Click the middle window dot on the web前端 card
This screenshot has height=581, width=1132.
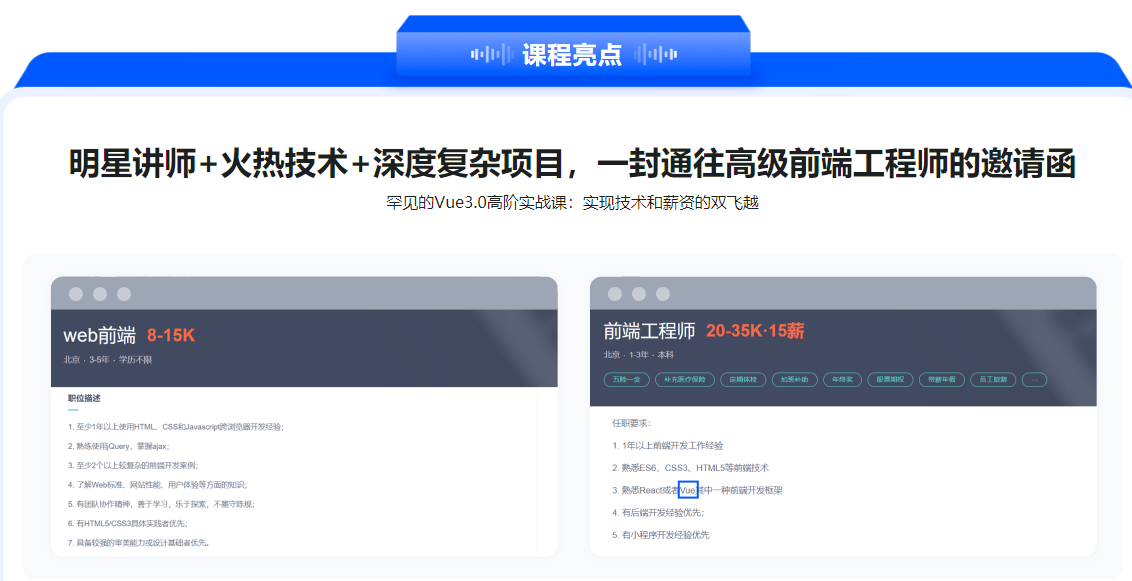click(98, 293)
